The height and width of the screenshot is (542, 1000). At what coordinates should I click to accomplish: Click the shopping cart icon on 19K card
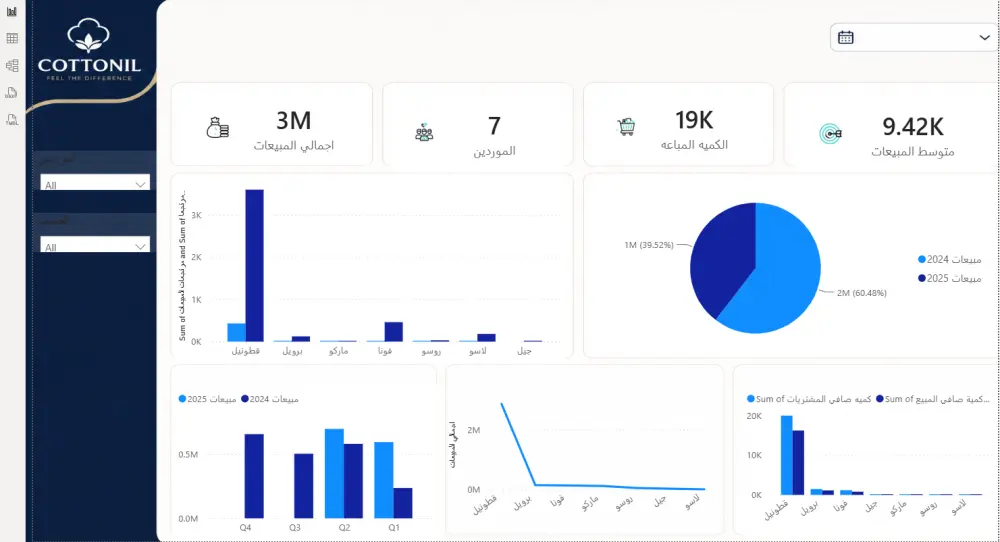pyautogui.click(x=626, y=126)
